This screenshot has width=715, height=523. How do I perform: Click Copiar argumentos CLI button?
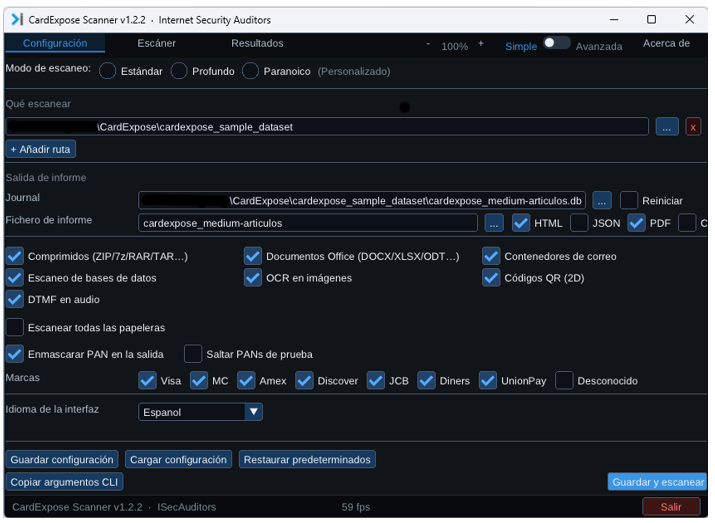[x=64, y=482]
